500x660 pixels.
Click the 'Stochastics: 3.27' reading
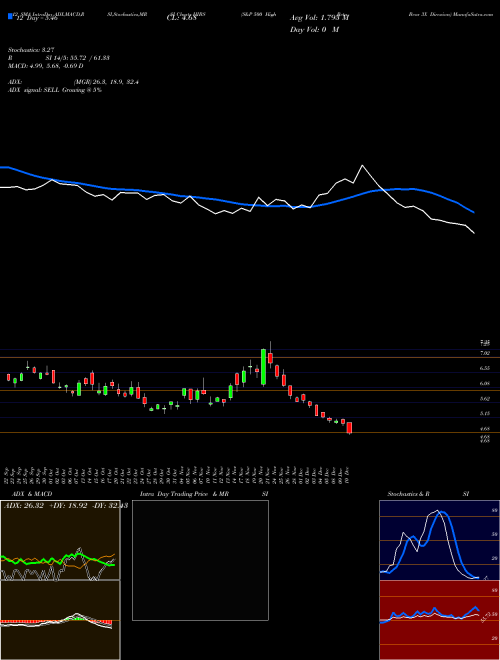[31, 50]
